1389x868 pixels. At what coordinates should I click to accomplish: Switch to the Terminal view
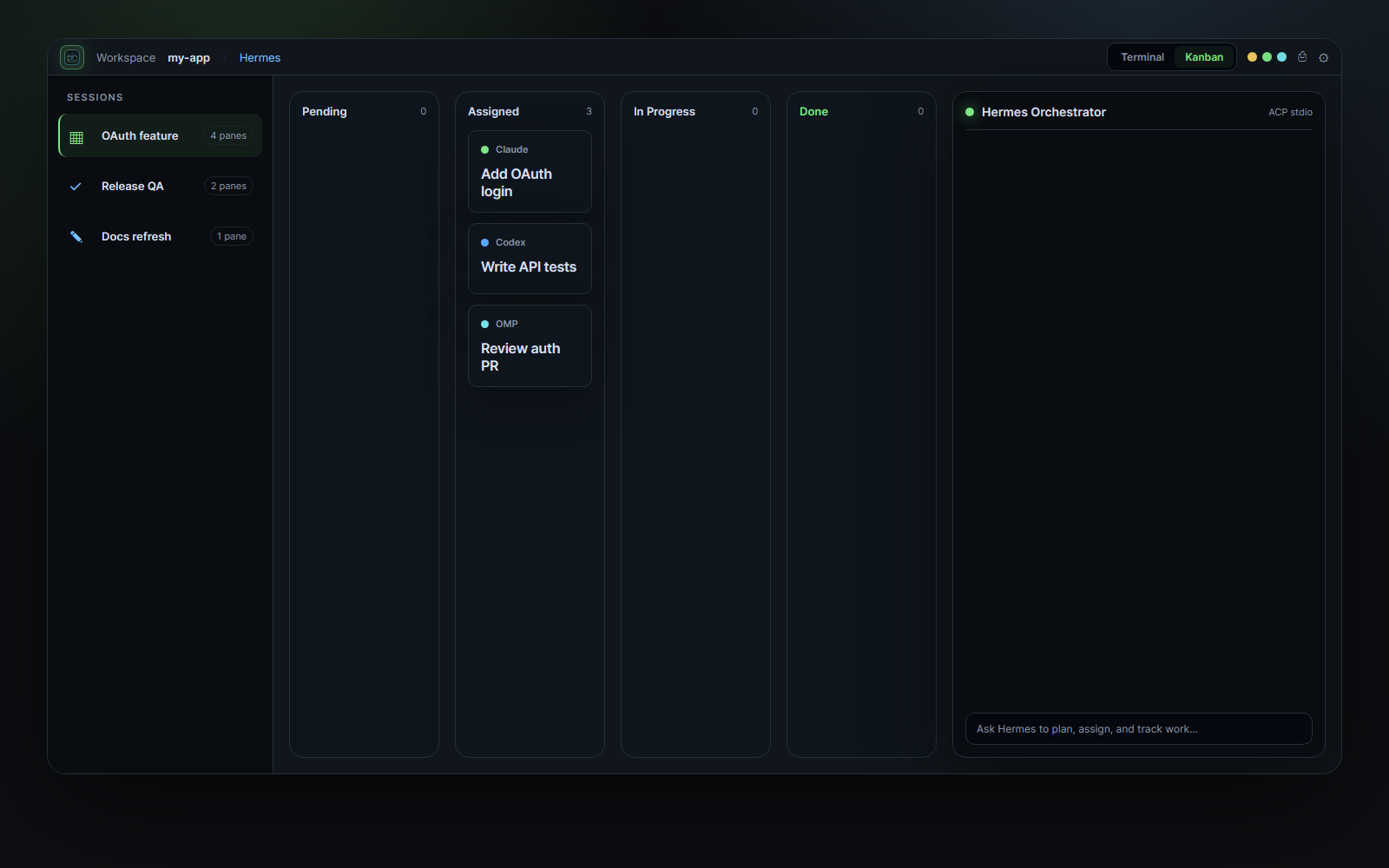point(1142,57)
